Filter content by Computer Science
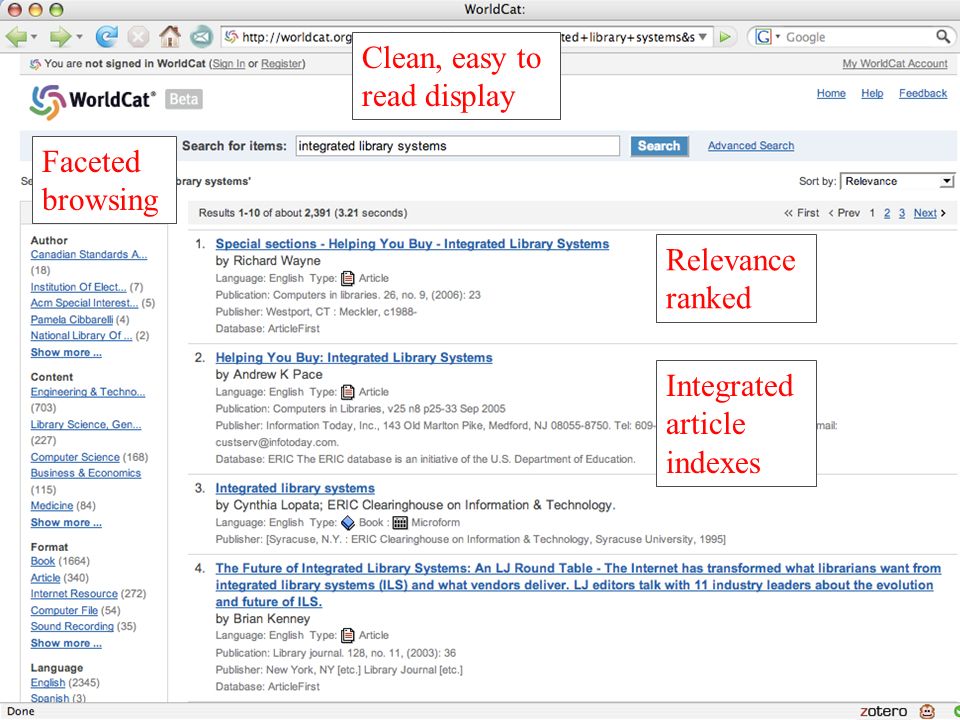960x720 pixels. (75, 457)
